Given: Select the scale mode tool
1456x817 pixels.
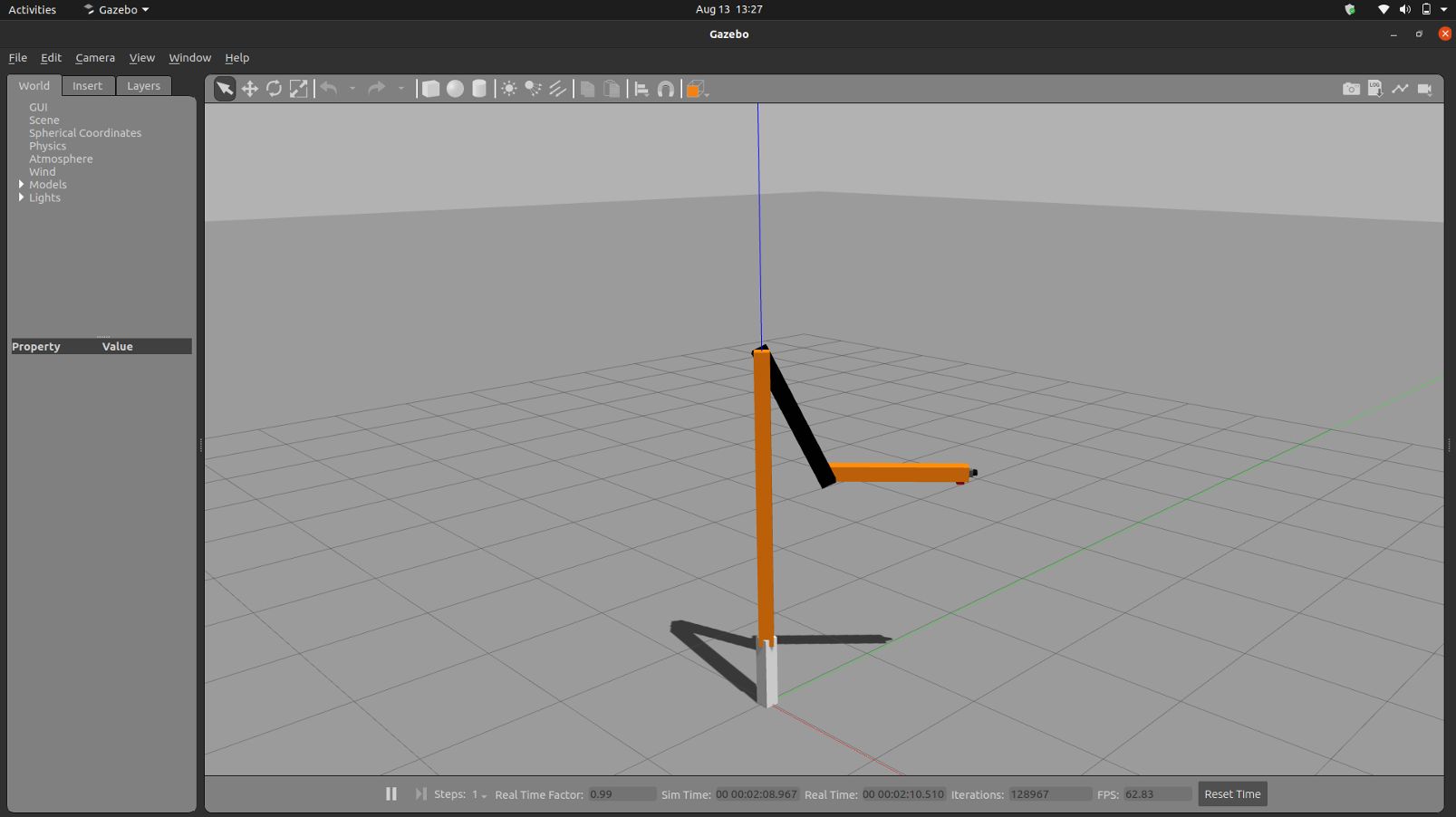Looking at the screenshot, I should [x=298, y=89].
